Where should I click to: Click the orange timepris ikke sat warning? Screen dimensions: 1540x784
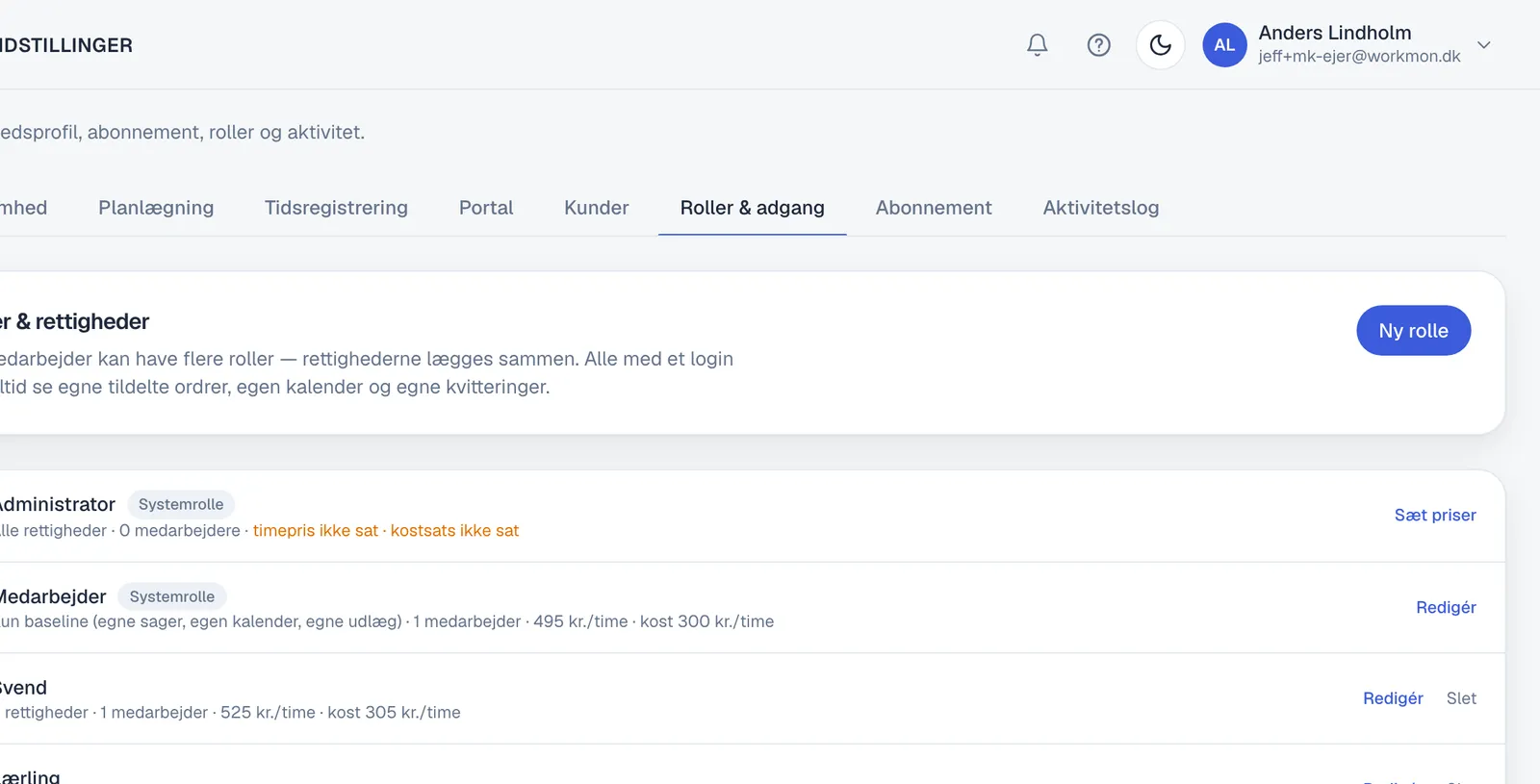[316, 531]
